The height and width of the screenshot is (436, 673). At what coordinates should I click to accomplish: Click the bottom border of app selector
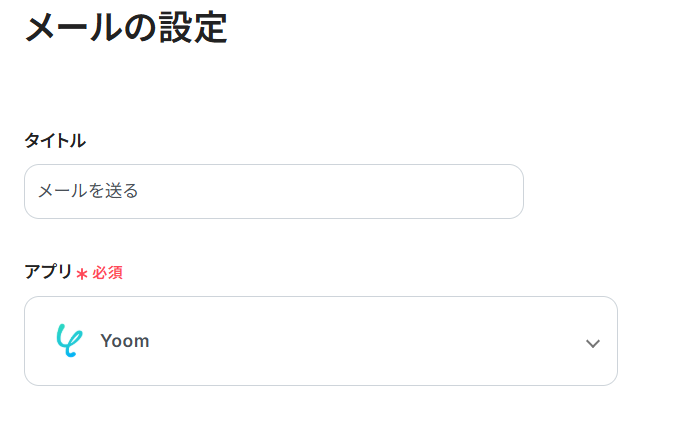click(320, 385)
